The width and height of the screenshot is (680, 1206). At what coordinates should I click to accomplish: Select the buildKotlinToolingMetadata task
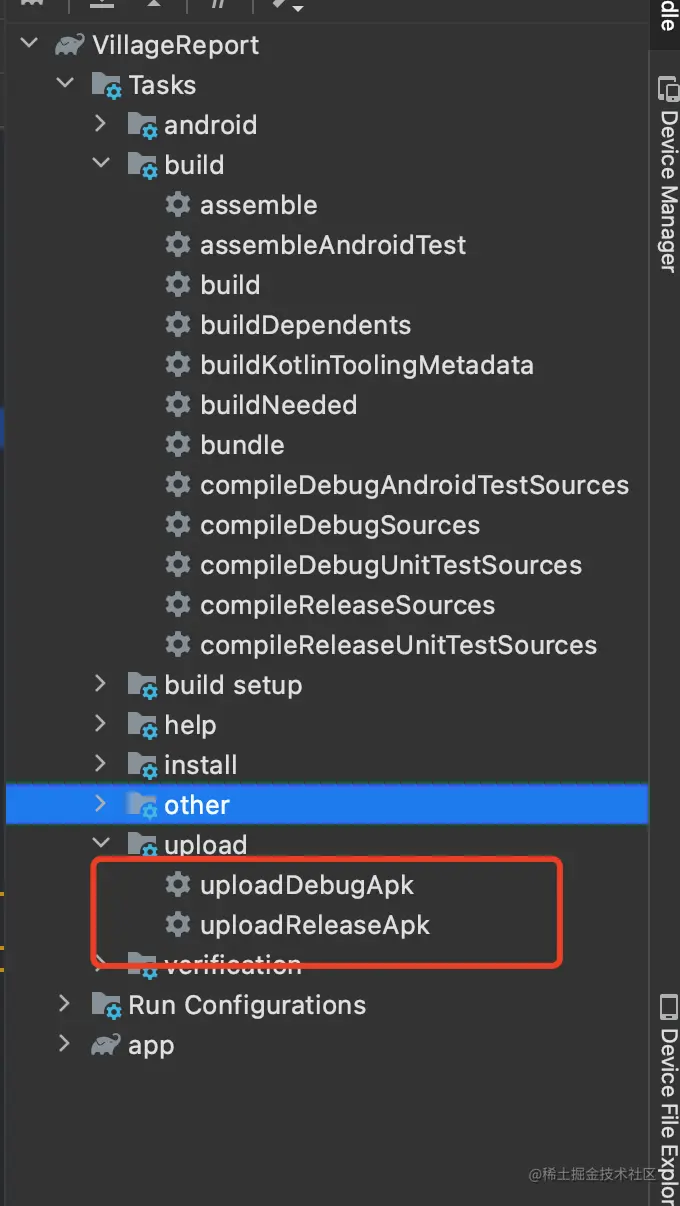pos(366,365)
